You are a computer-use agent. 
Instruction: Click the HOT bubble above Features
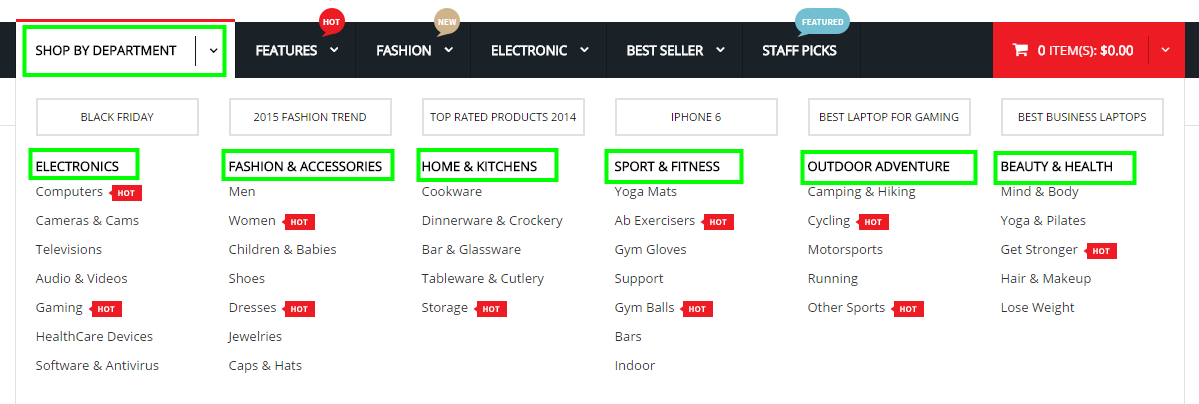[x=331, y=22]
